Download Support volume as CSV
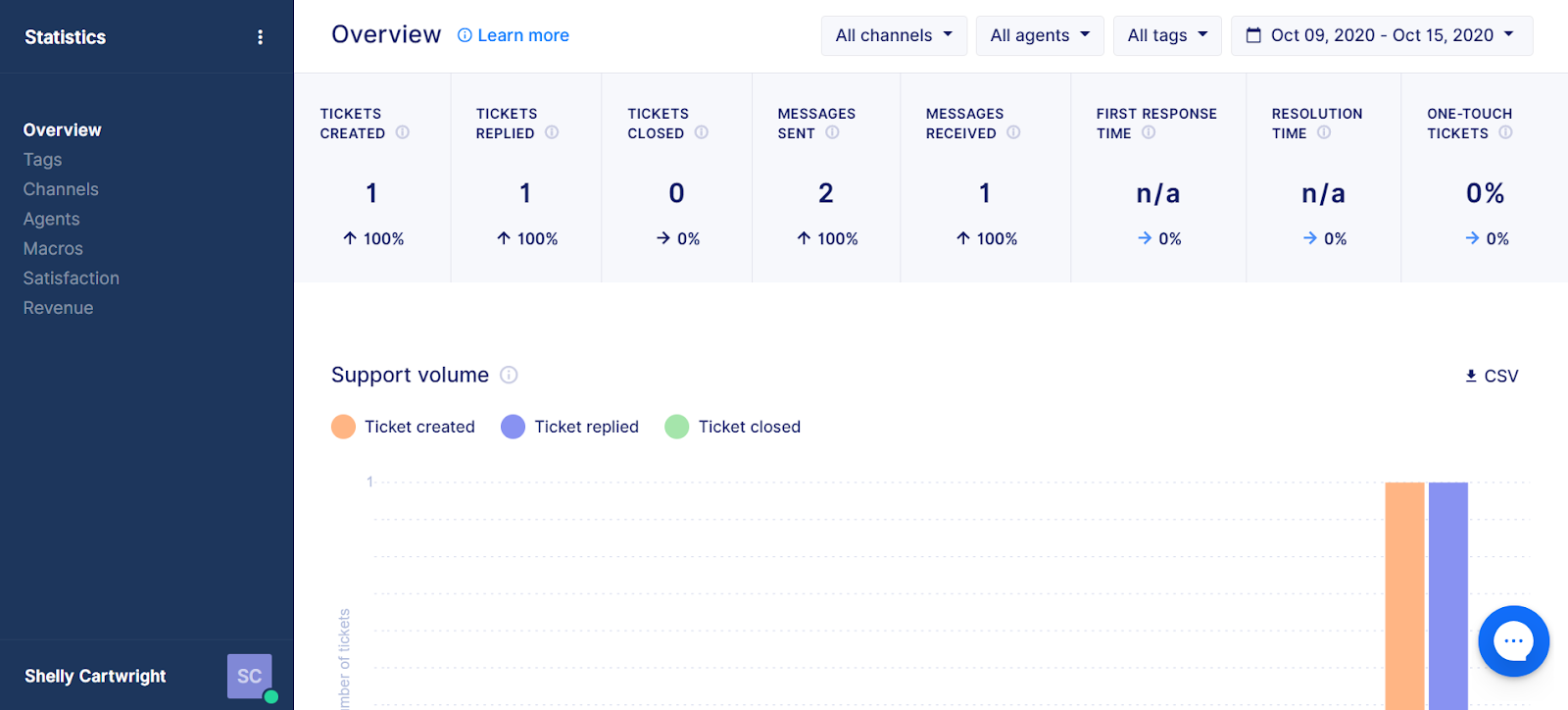The image size is (1568, 710). (x=1492, y=376)
